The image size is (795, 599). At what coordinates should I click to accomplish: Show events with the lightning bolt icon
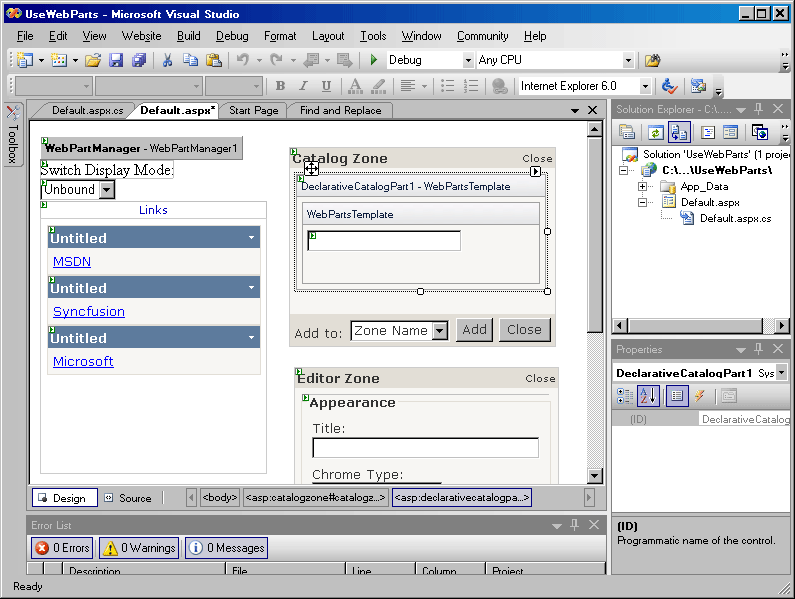pyautogui.click(x=700, y=396)
